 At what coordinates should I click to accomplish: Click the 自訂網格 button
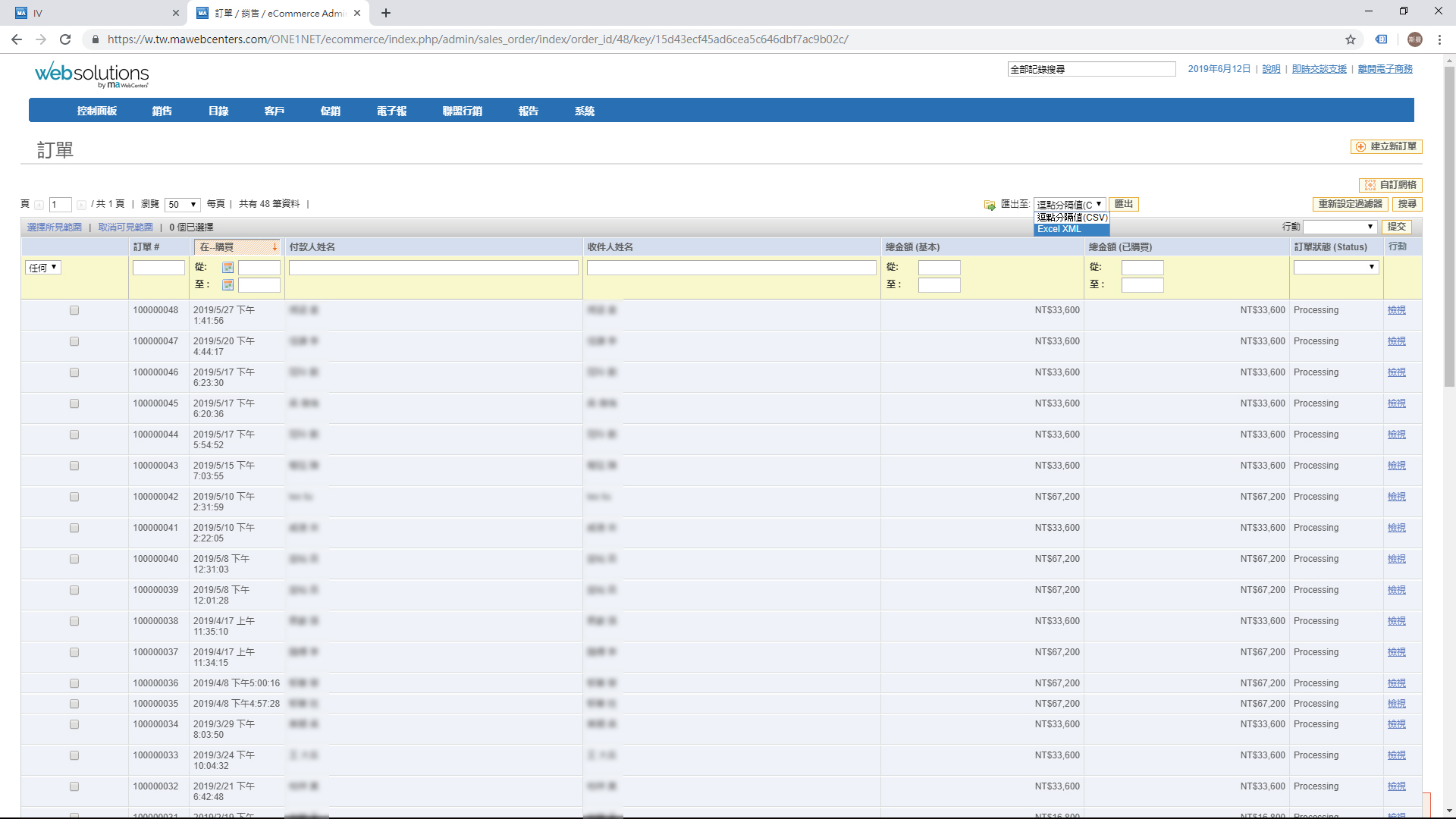point(1391,185)
